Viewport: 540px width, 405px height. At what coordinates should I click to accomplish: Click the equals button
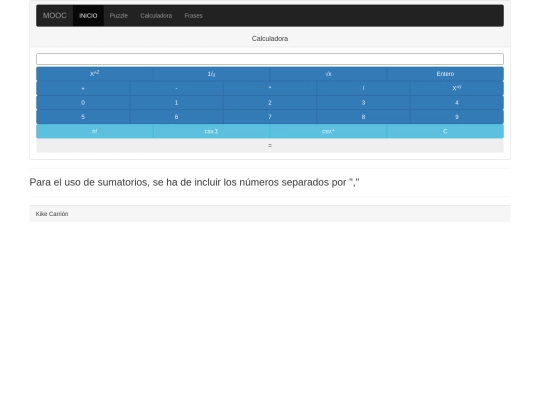[270, 146]
